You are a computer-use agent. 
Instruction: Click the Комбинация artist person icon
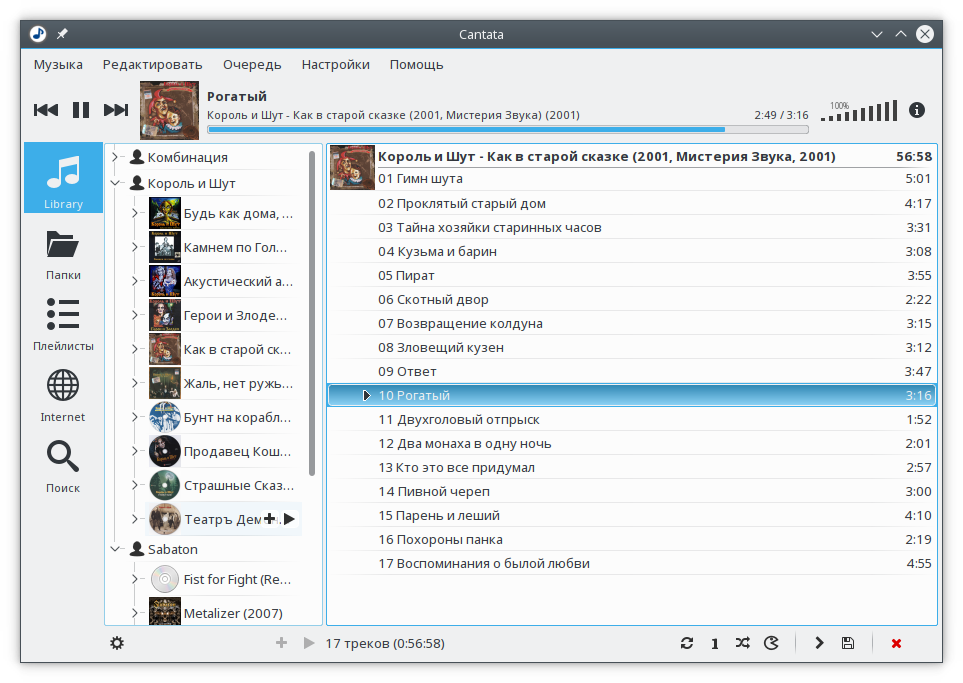click(x=137, y=157)
